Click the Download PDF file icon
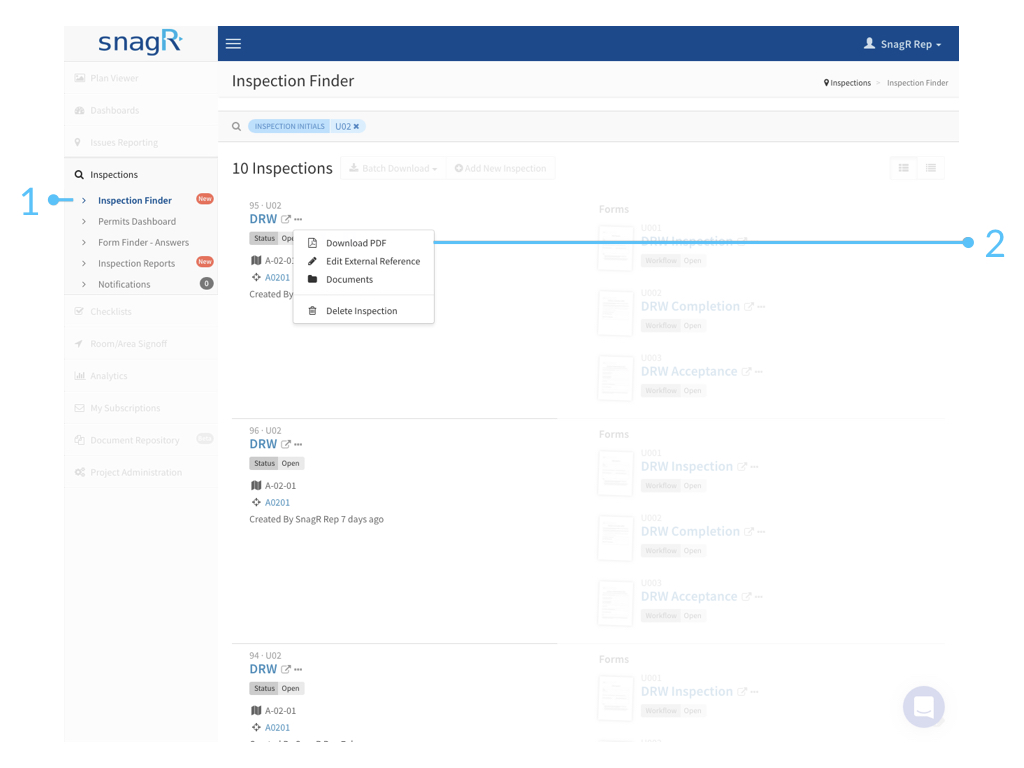The height and width of the screenshot is (768, 1024). point(312,243)
